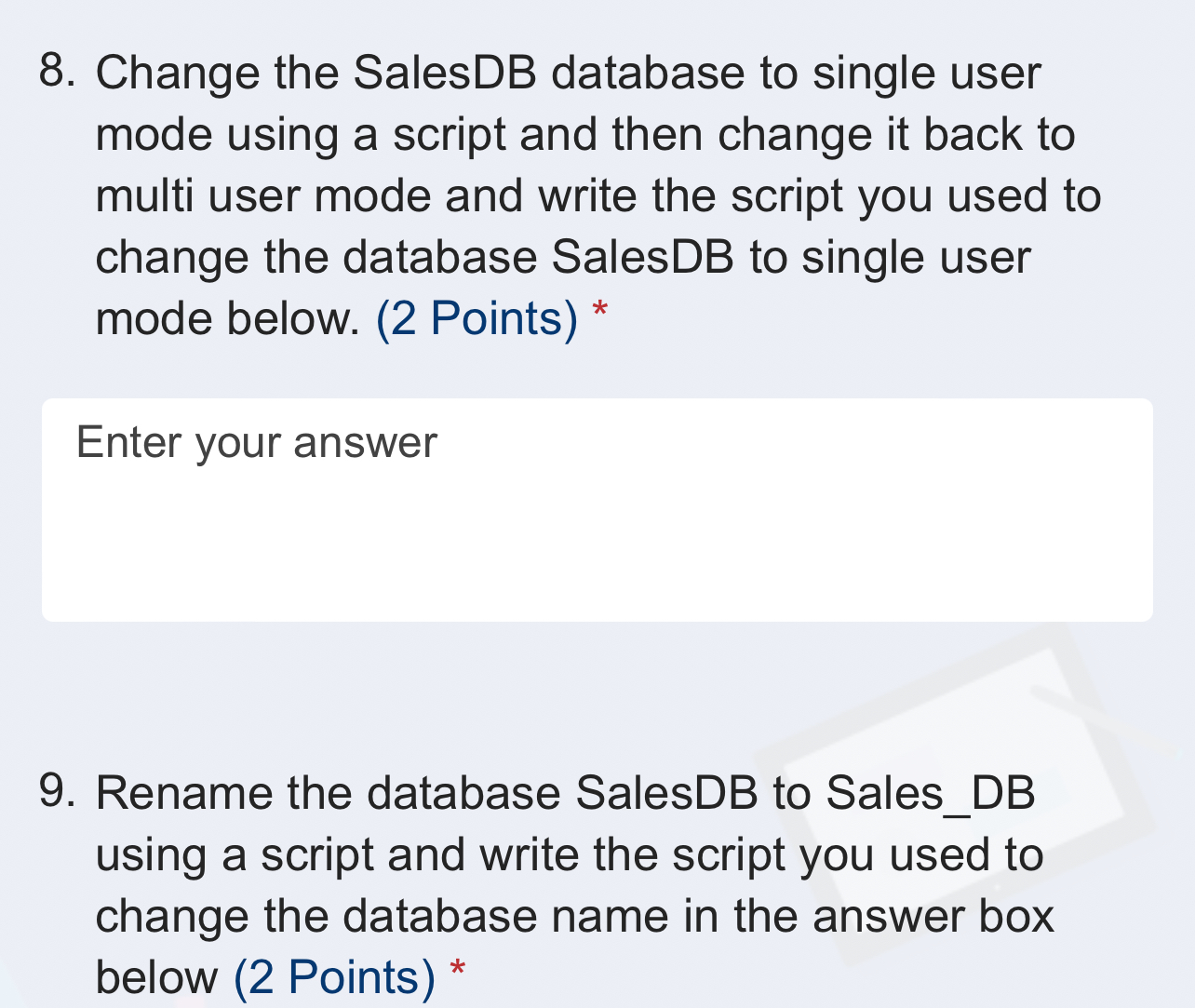This screenshot has width=1195, height=1008.
Task: Select the question 9 number label
Action: point(58,792)
